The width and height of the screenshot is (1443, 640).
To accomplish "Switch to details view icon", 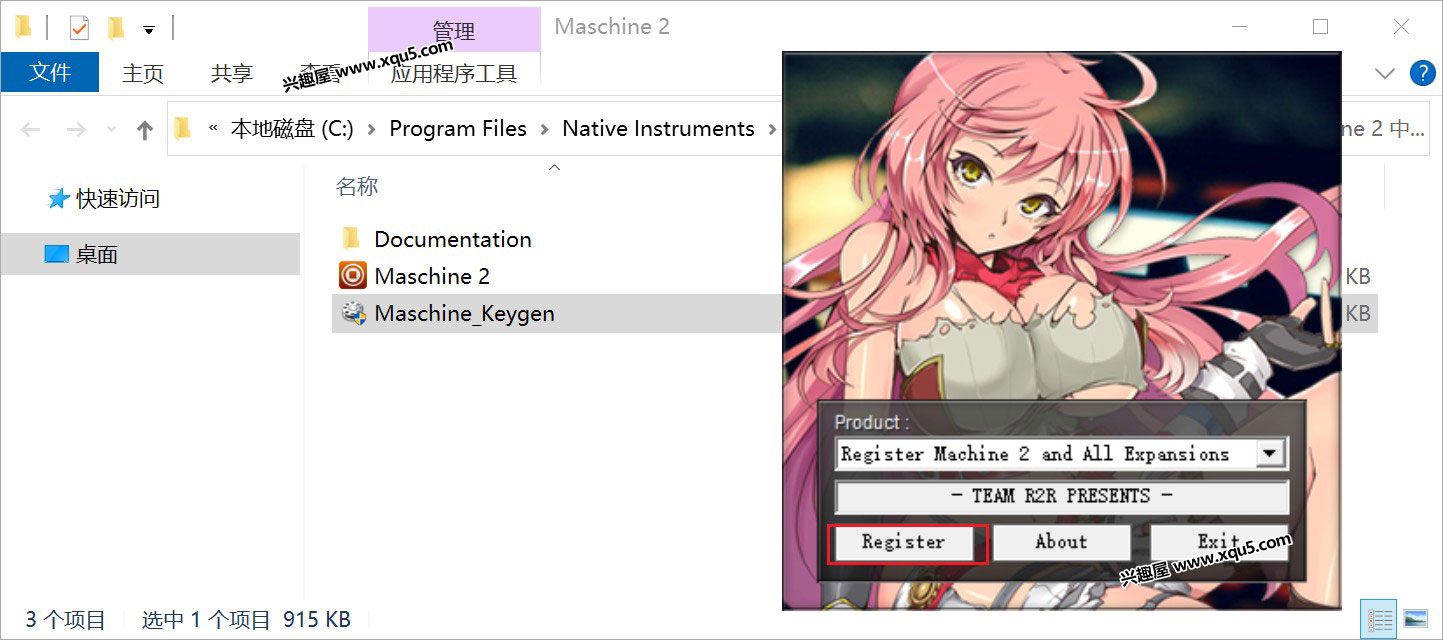I will coord(1379,620).
